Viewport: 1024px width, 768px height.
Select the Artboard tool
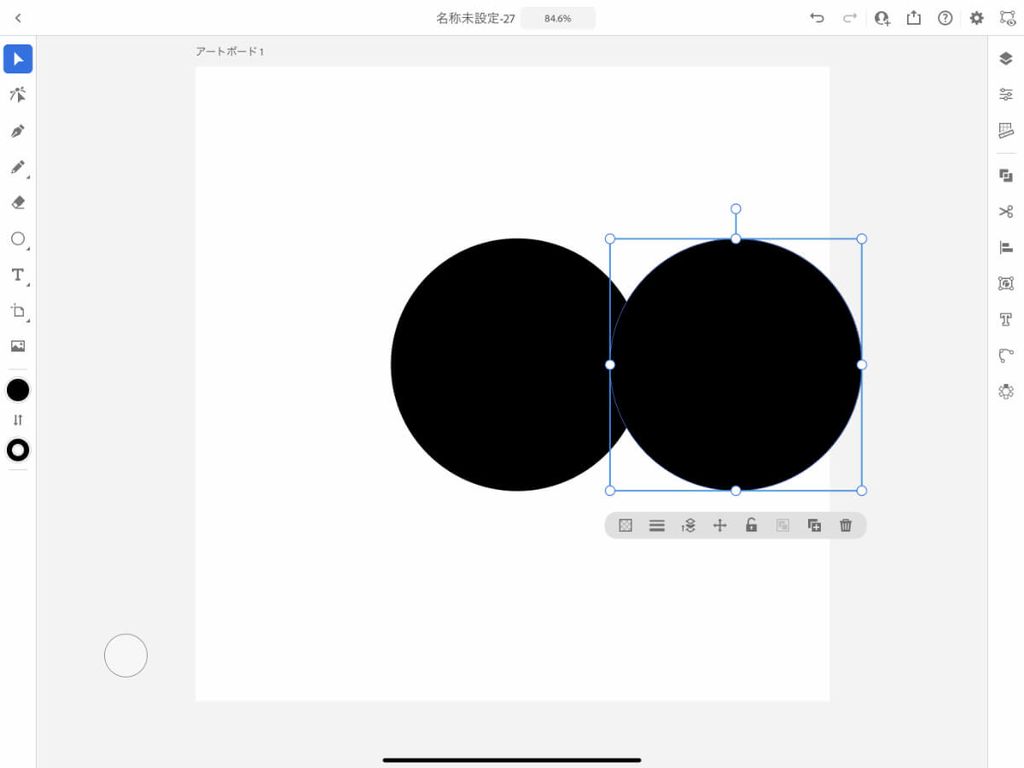[x=18, y=311]
